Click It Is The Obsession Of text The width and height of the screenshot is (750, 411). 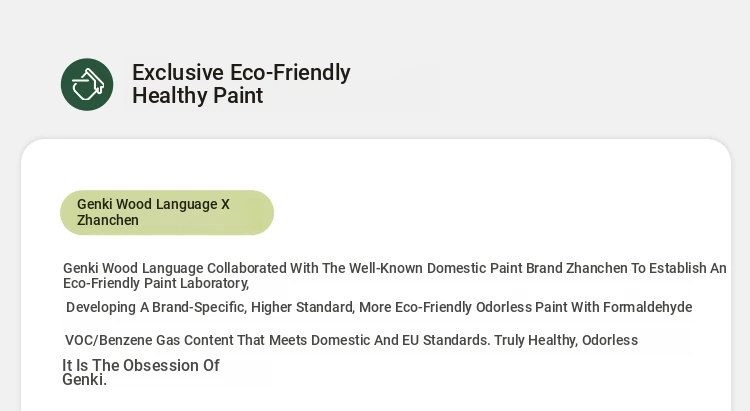tap(141, 365)
